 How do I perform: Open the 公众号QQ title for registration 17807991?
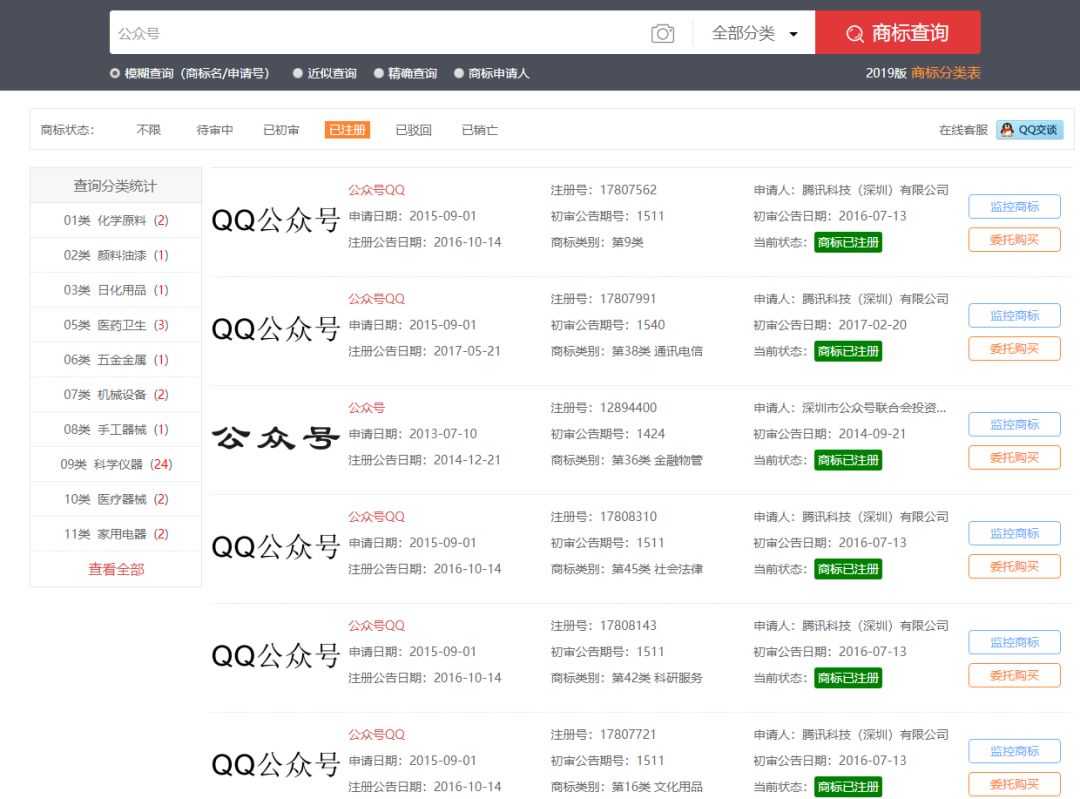376,299
